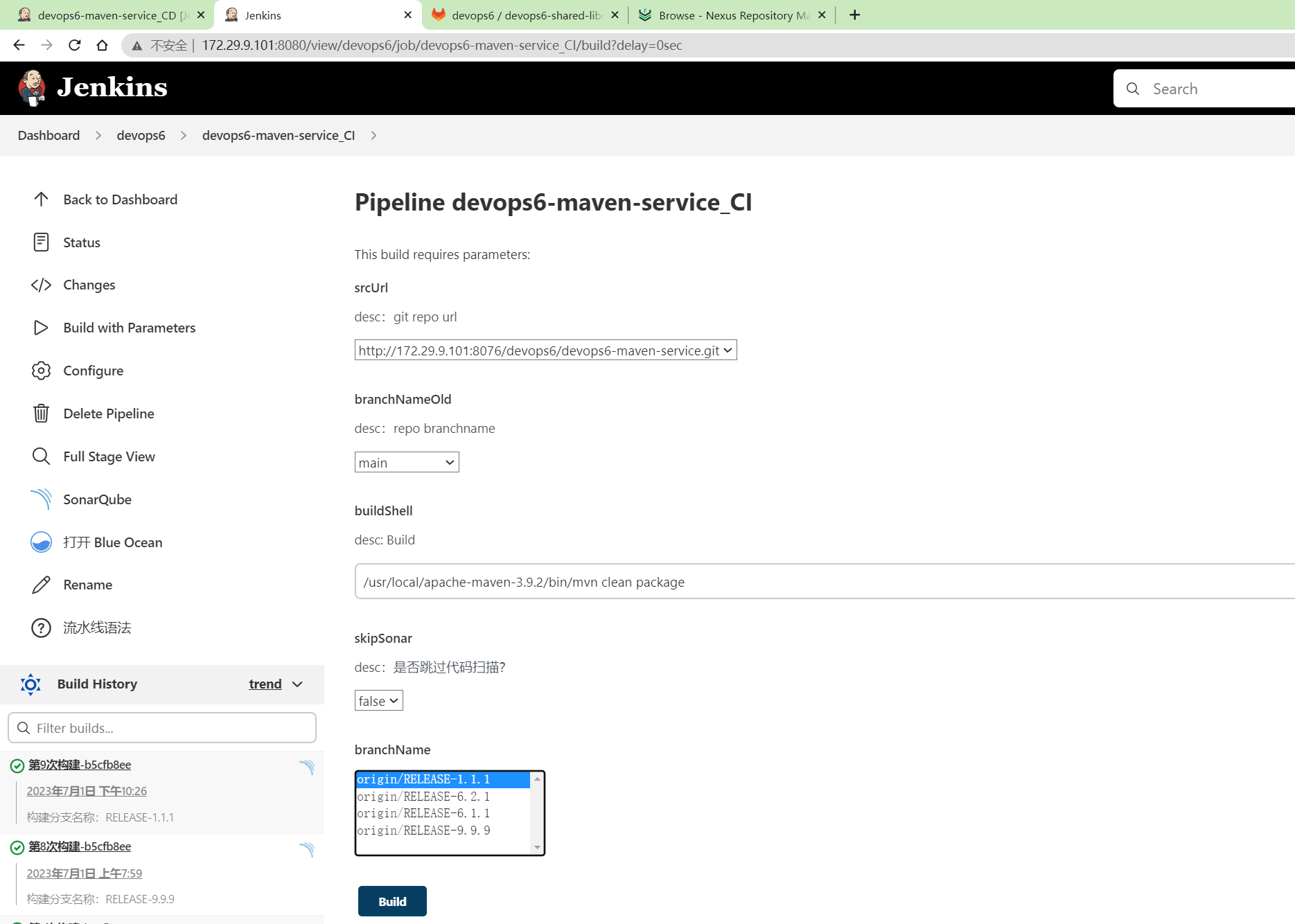Open build date 2023年7月1日 下午10:26
1295x924 pixels.
pos(87,791)
